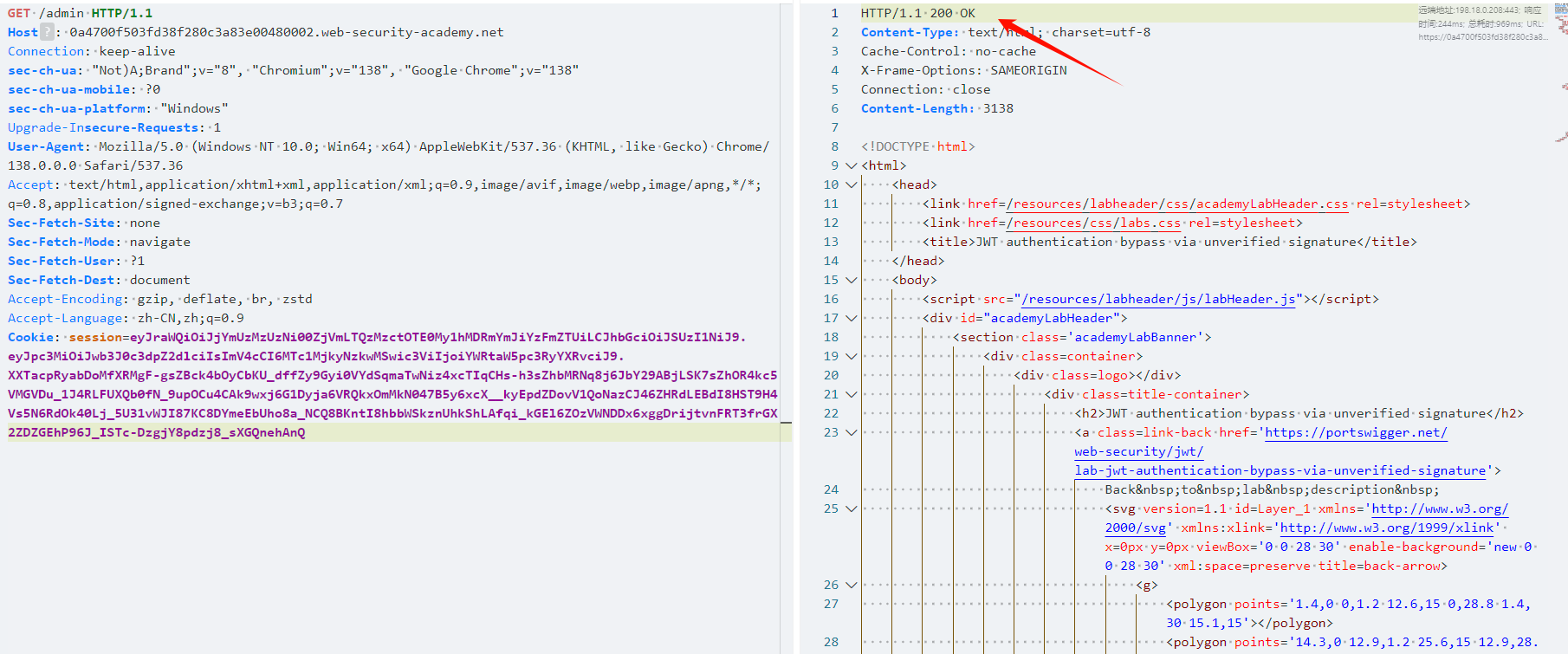
Task: Fold the academyLabHeader div on line 17
Action: pos(851,318)
